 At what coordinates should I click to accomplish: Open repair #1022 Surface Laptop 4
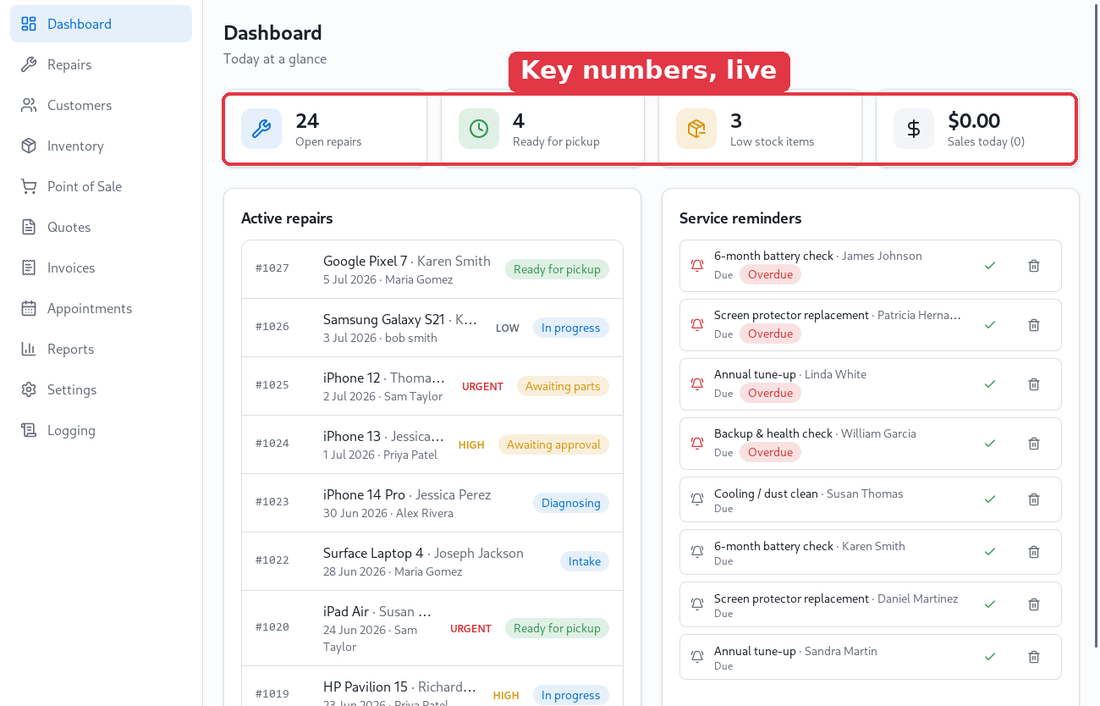(x=432, y=561)
